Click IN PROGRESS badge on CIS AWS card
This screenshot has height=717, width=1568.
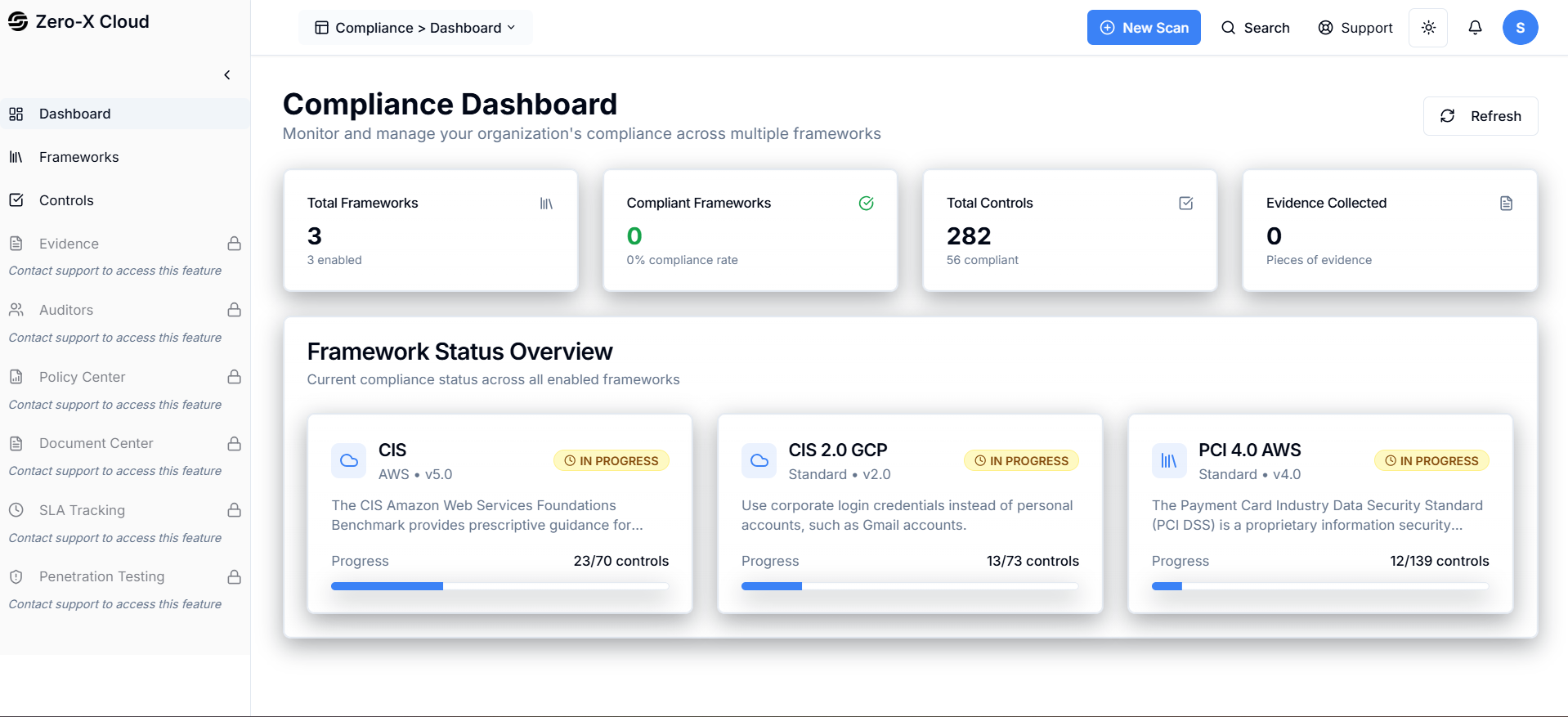[x=612, y=461]
